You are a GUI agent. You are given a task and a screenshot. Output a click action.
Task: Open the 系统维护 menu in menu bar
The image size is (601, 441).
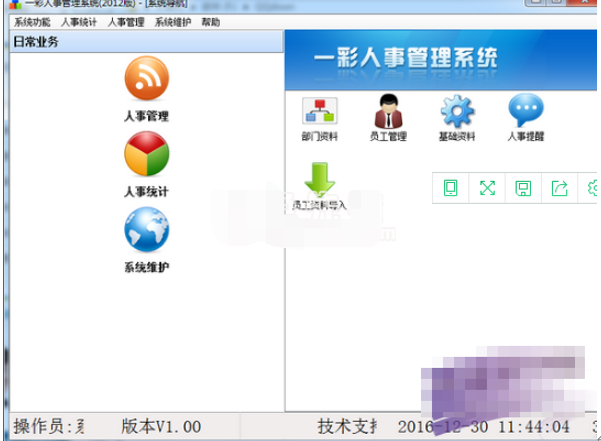point(173,22)
